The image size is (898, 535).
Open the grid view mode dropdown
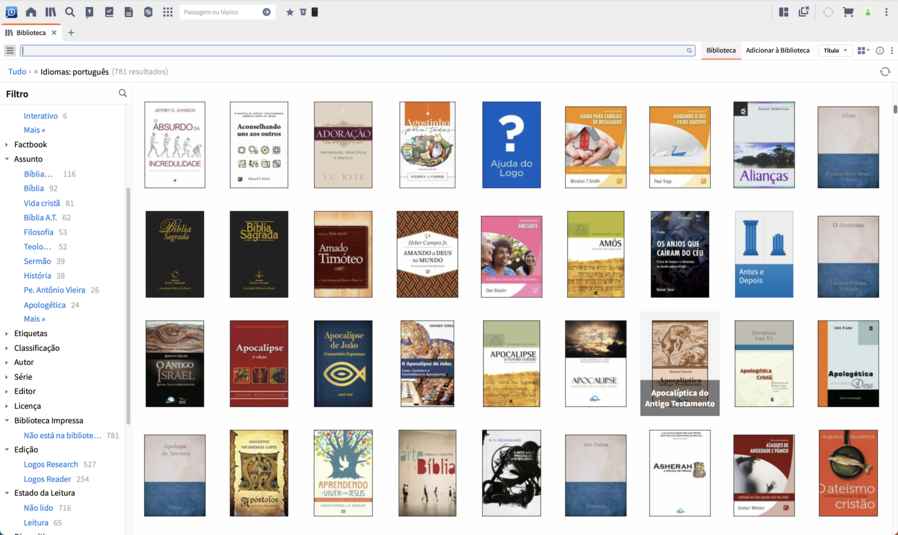tap(863, 50)
